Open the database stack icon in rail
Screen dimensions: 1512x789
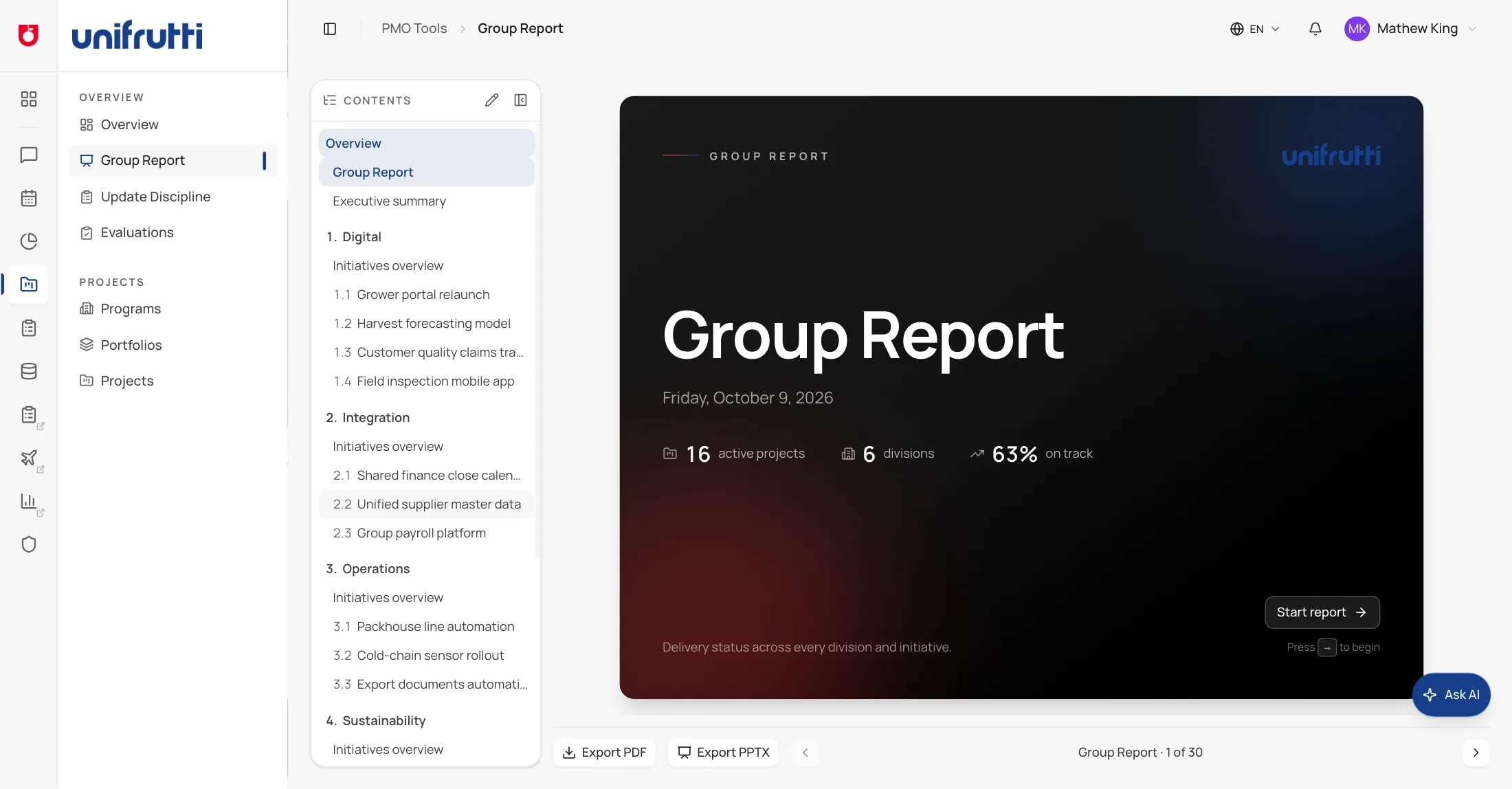[x=28, y=371]
